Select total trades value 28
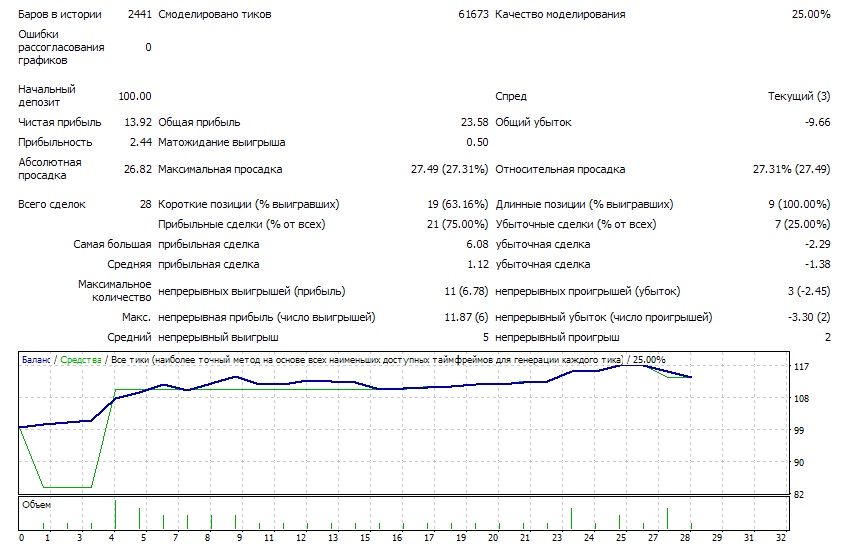Image resolution: width=844 pixels, height=547 pixels. pos(146,205)
